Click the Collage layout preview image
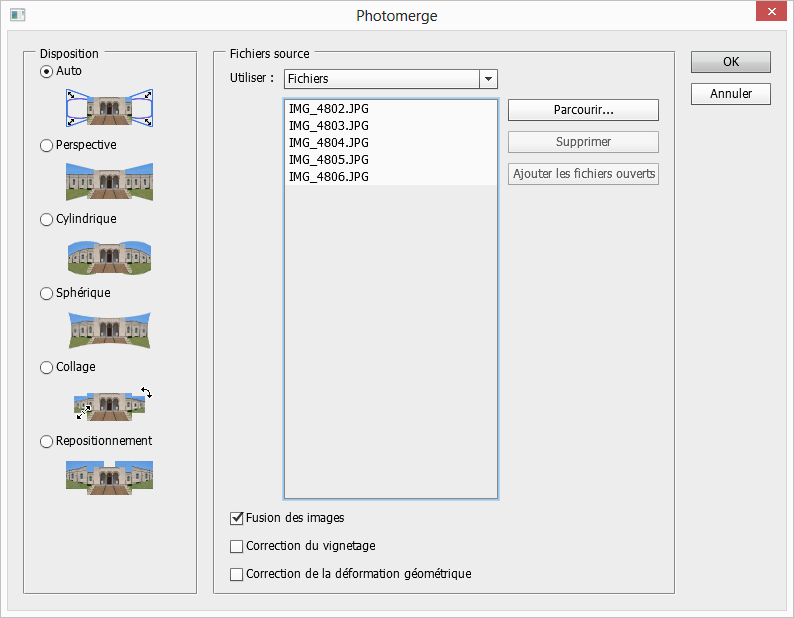Viewport: 794px width, 618px height. 112,404
